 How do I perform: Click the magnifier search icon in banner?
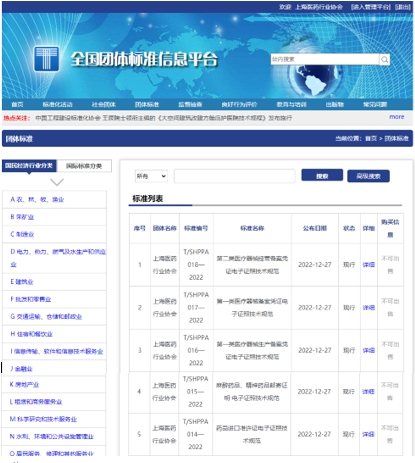click(x=384, y=60)
